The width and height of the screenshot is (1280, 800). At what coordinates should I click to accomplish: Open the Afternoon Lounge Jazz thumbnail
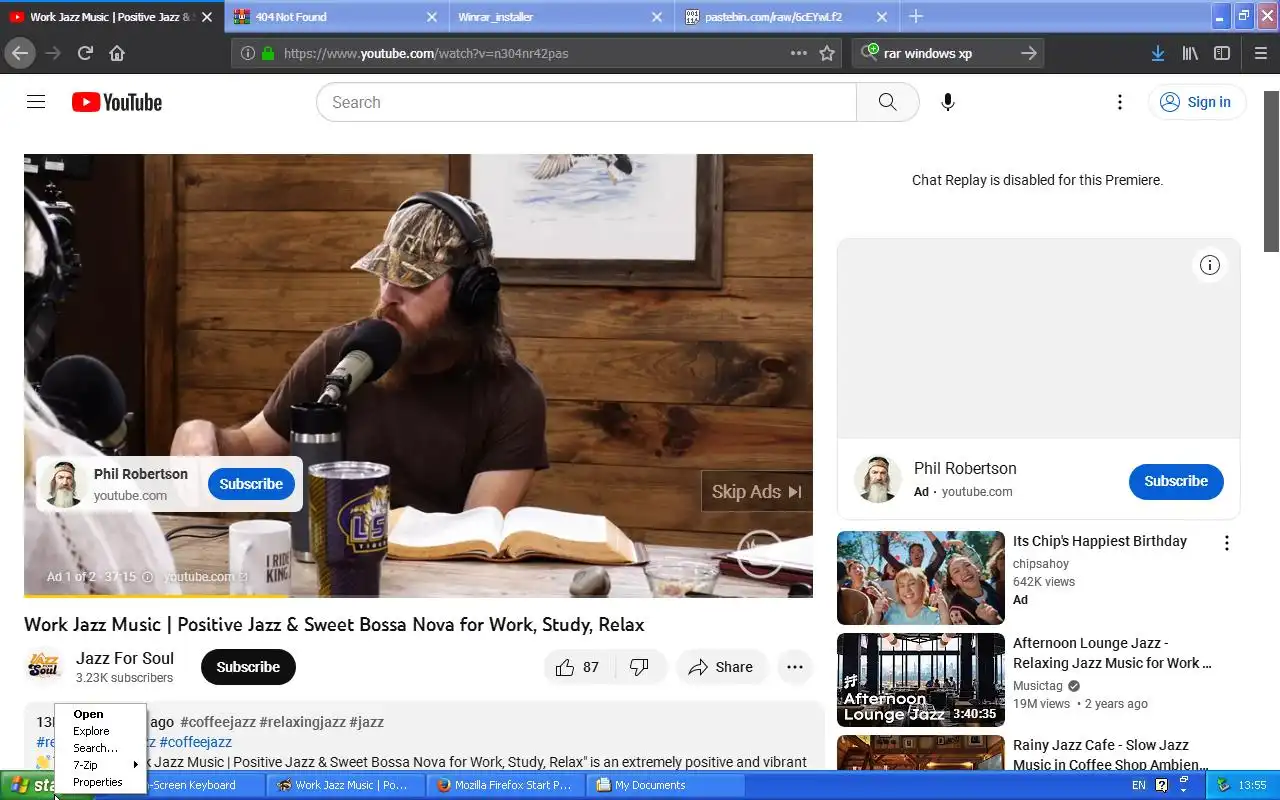pyautogui.click(x=920, y=680)
